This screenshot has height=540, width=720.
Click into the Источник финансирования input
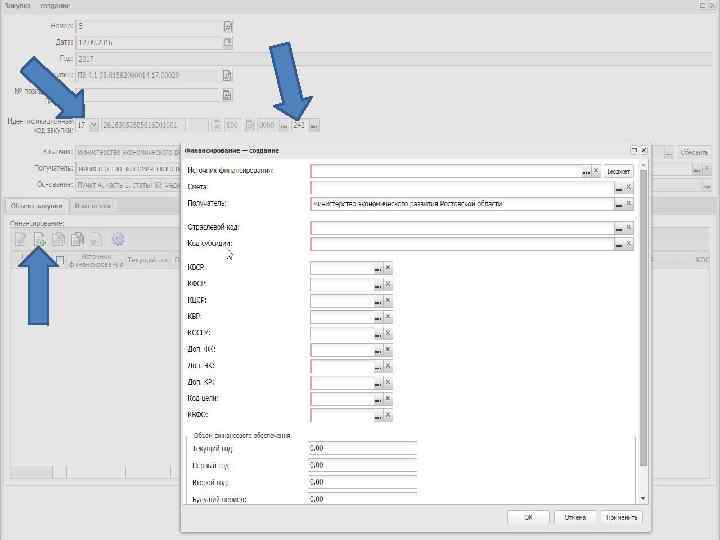(445, 172)
